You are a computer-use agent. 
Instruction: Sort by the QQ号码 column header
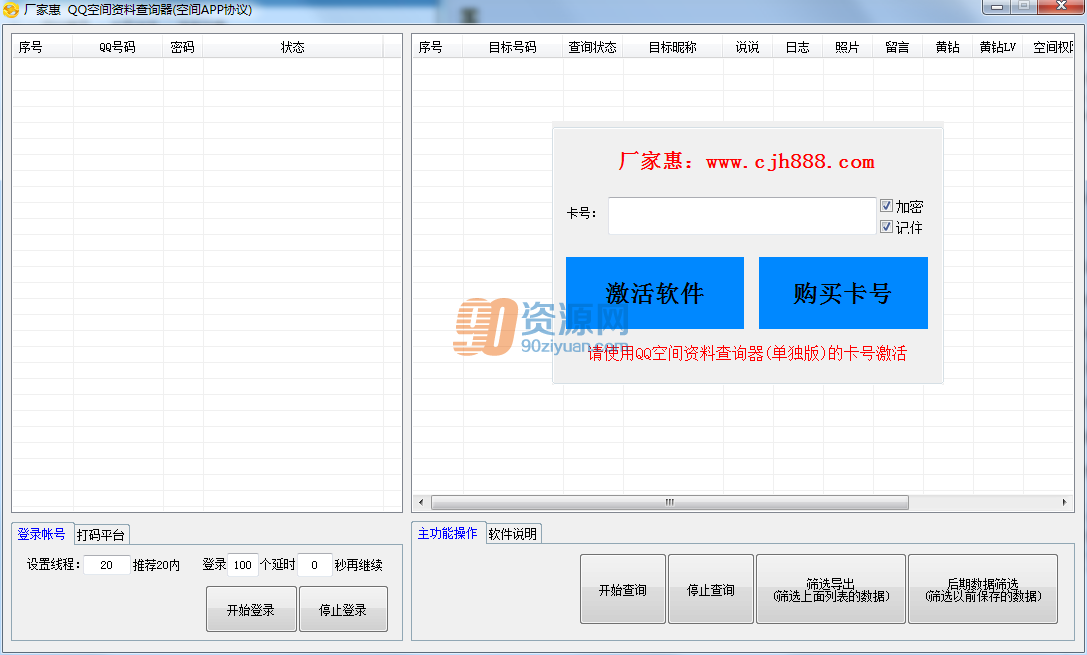118,47
